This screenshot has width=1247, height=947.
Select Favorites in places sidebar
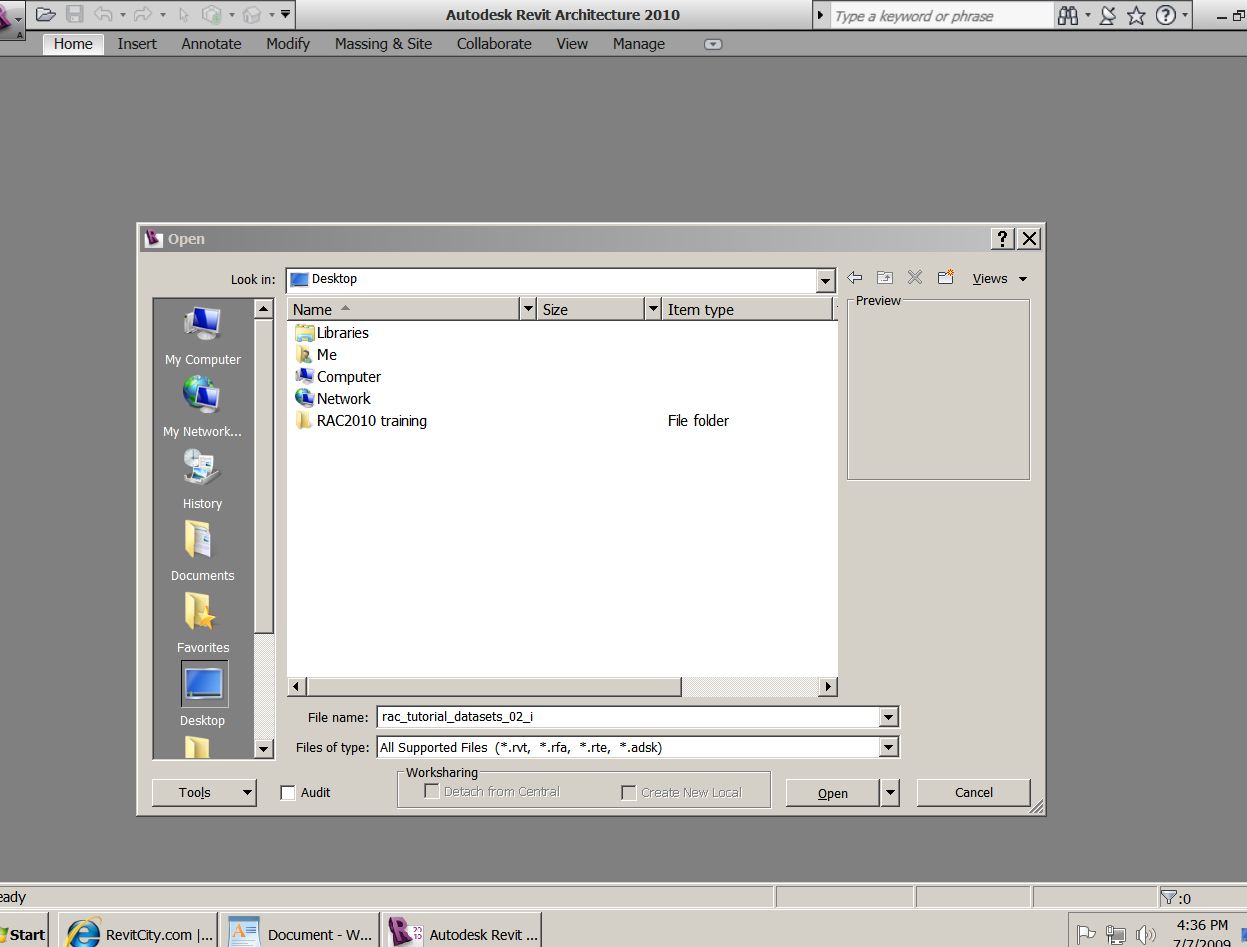click(x=203, y=624)
